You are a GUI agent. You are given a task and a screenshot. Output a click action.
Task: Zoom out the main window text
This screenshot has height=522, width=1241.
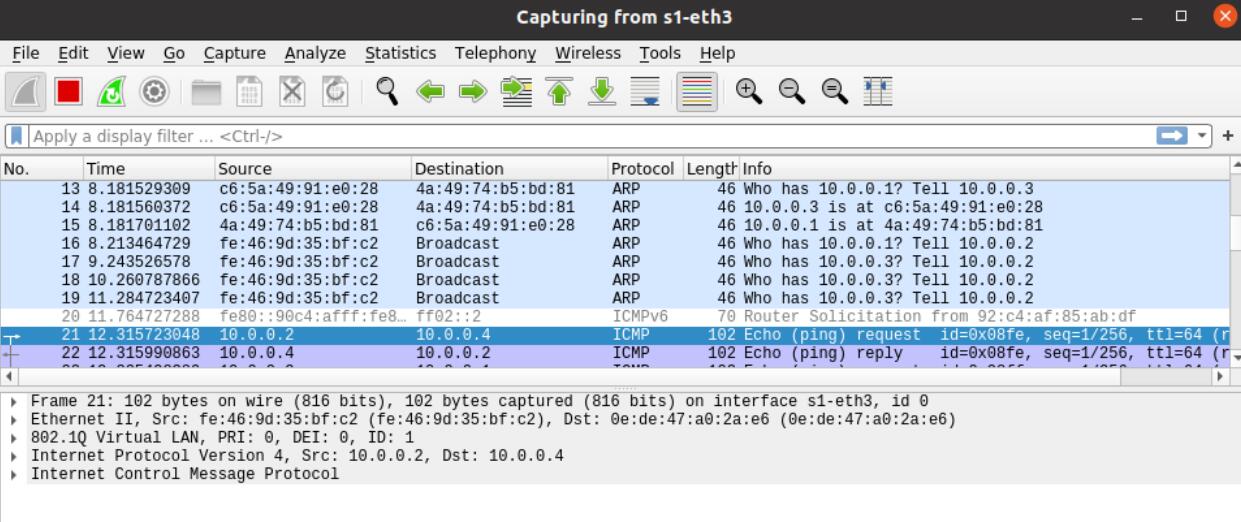click(x=790, y=92)
